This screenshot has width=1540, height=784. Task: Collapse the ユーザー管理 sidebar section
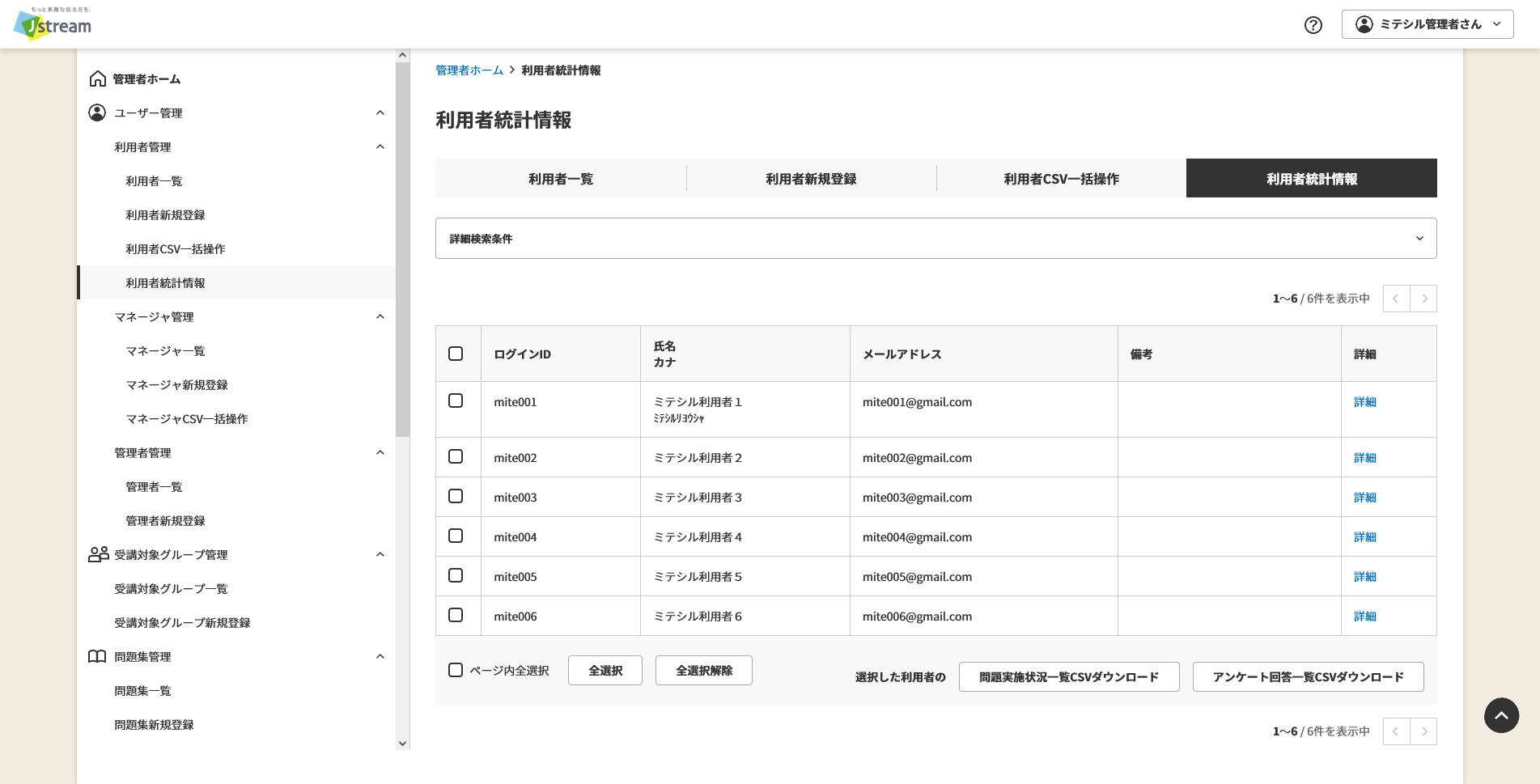pyautogui.click(x=380, y=112)
